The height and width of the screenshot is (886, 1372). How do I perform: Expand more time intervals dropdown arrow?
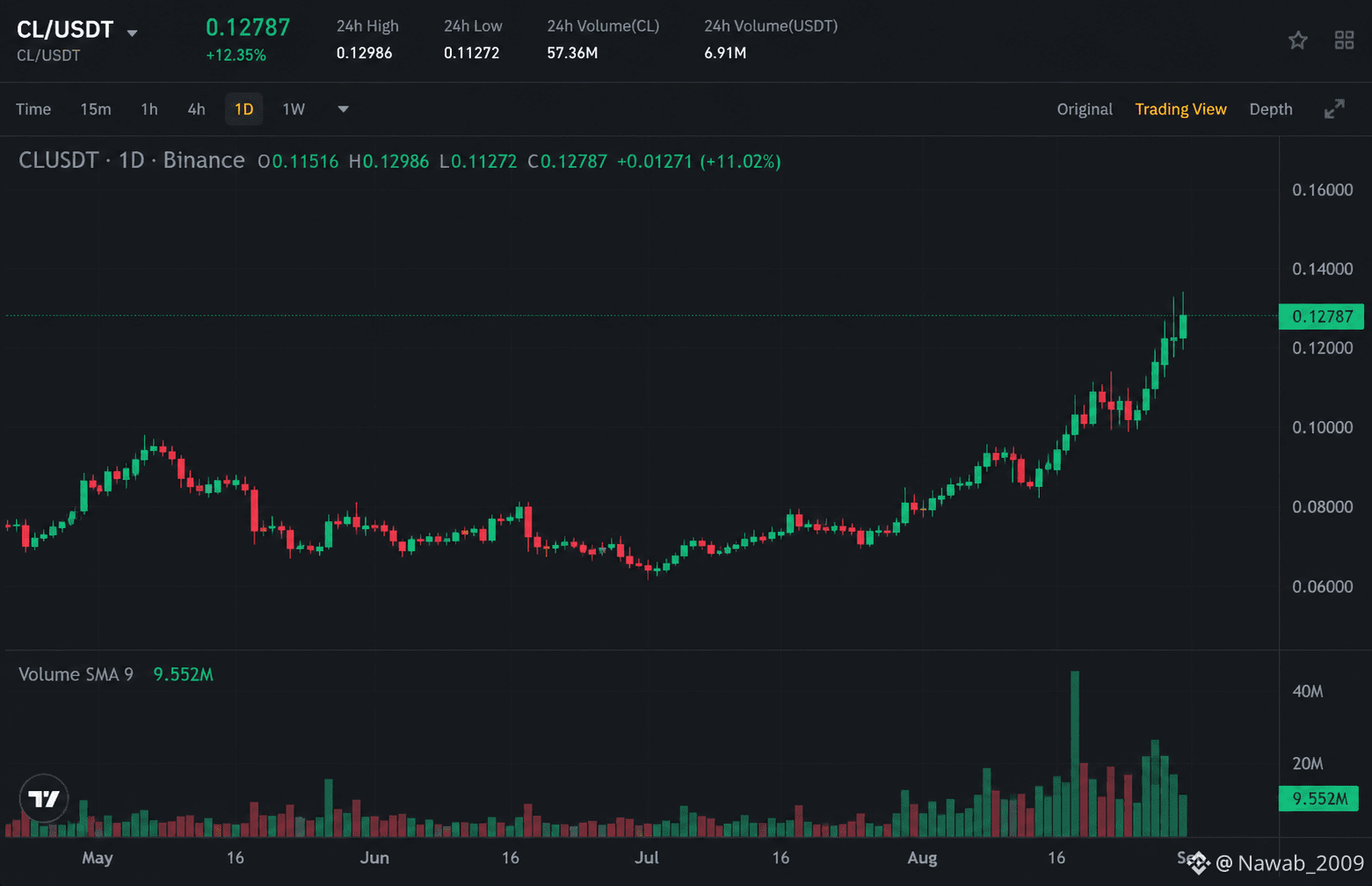pos(344,109)
